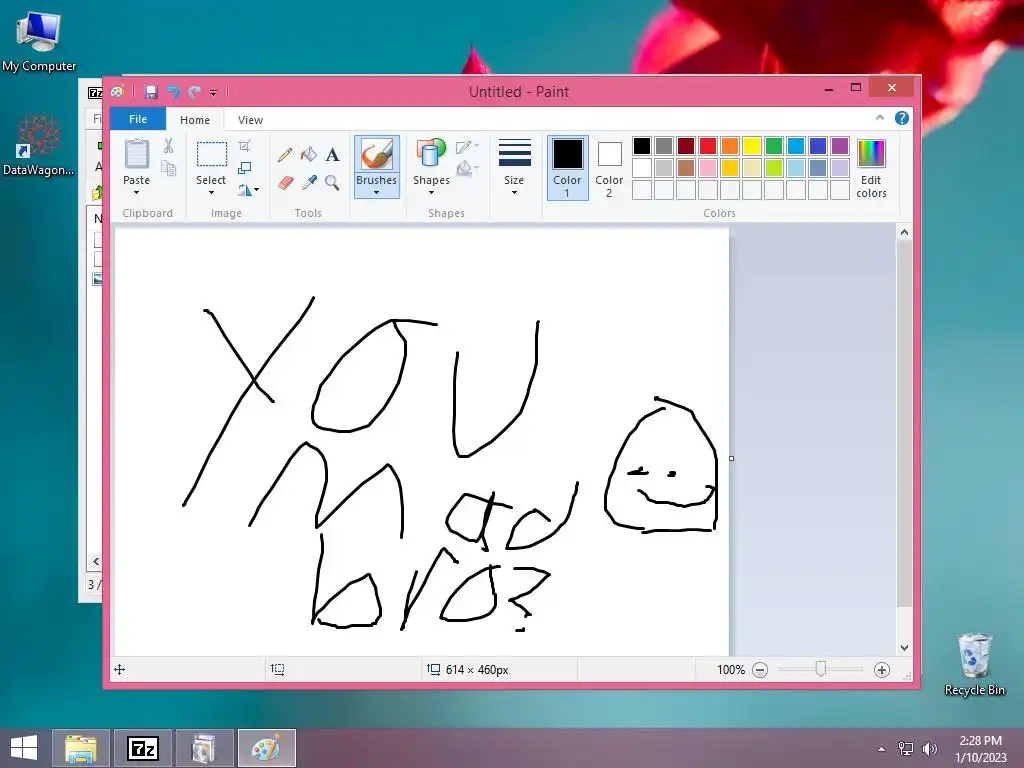1024x768 pixels.
Task: Expand the Shapes dropdown arrow
Action: pyautogui.click(x=431, y=193)
